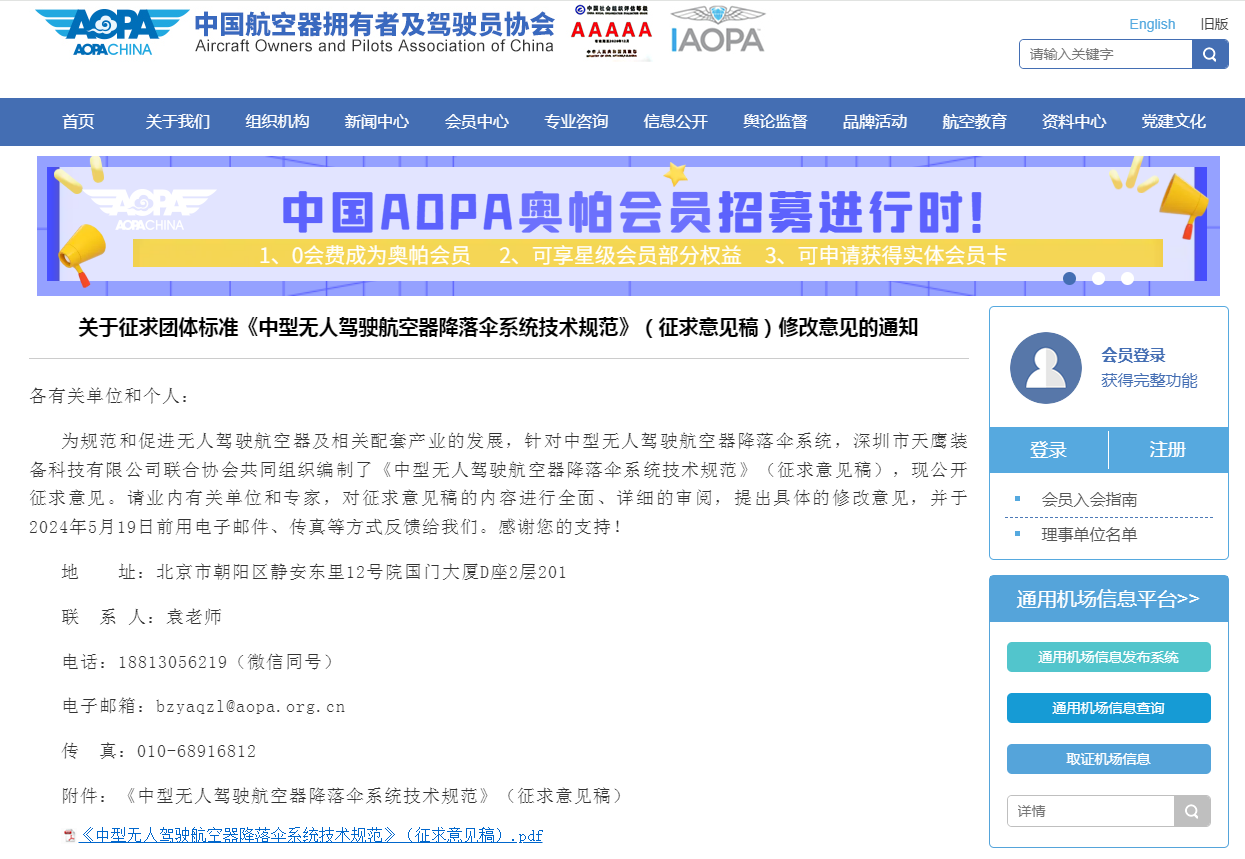Open the 会员中心 dropdown menu

coord(477,122)
